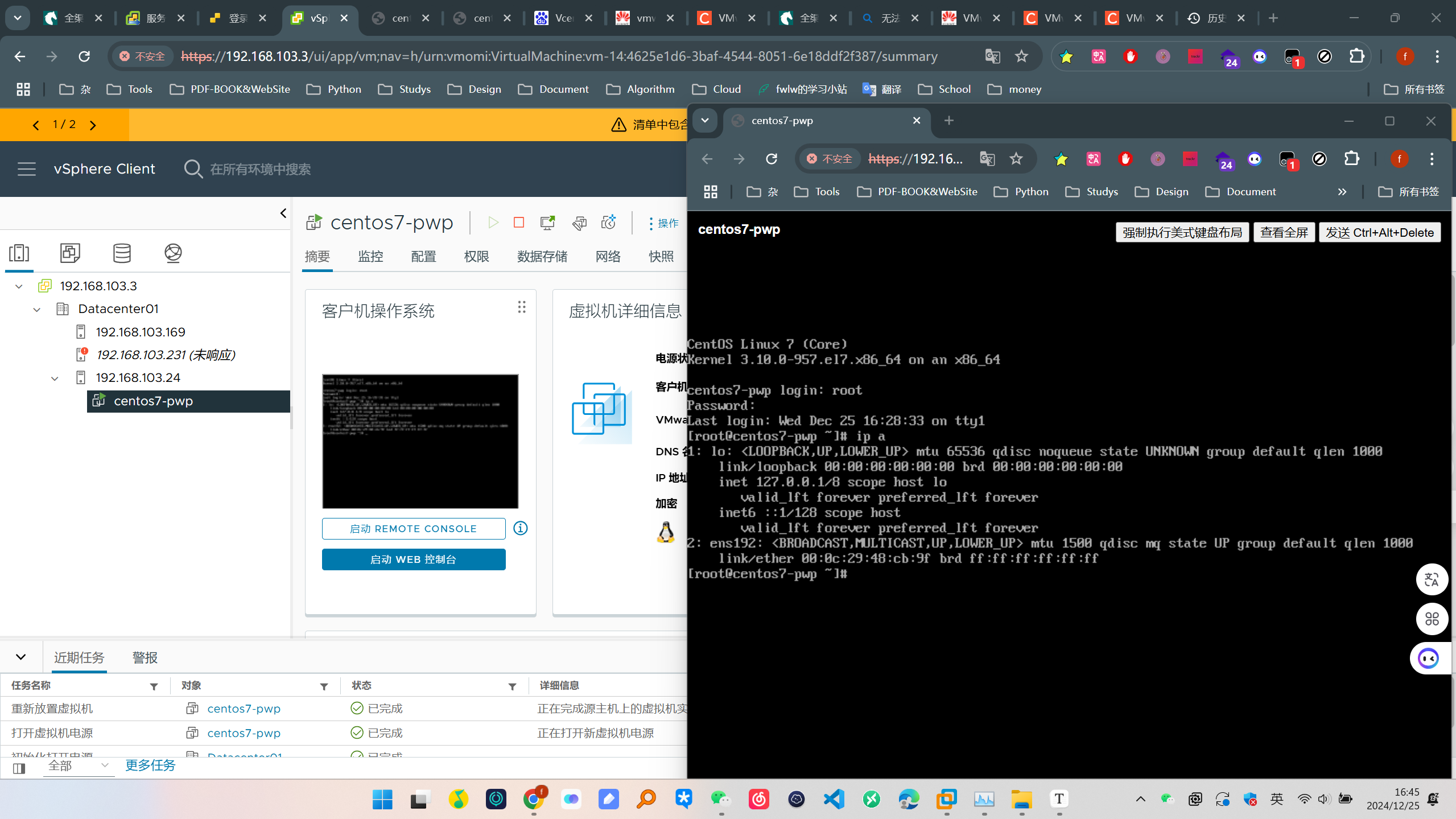Power on VM using green play icon
This screenshot has height=819, width=1456.
point(493,223)
